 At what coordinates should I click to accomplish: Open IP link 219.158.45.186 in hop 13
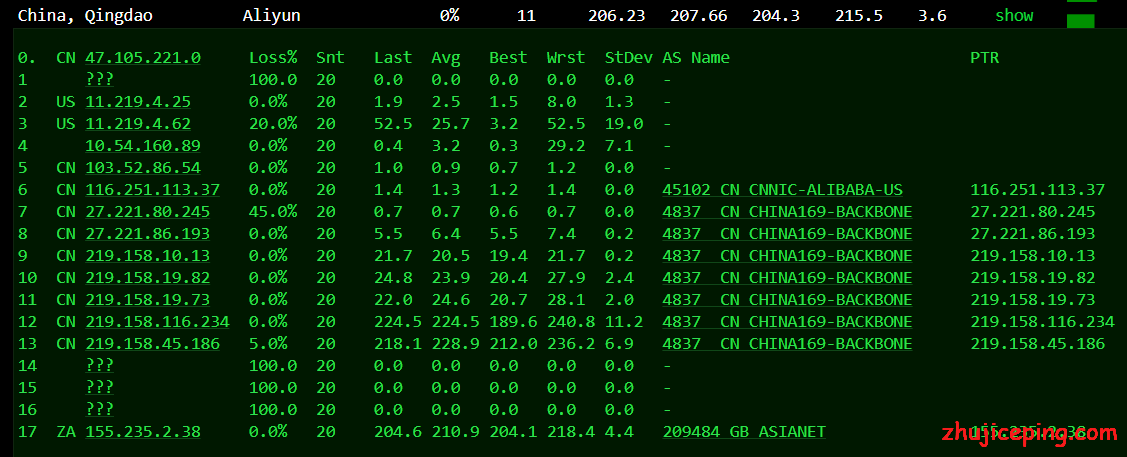pyautogui.click(x=152, y=343)
